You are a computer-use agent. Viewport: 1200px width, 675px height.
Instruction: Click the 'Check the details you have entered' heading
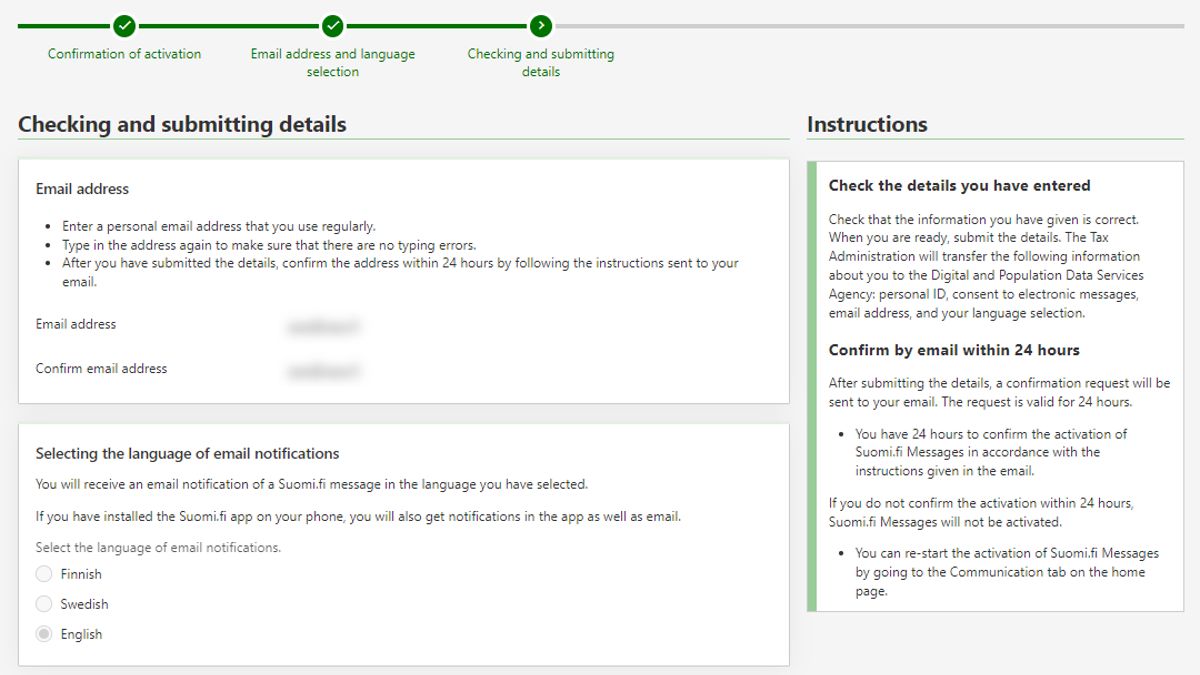tap(959, 186)
